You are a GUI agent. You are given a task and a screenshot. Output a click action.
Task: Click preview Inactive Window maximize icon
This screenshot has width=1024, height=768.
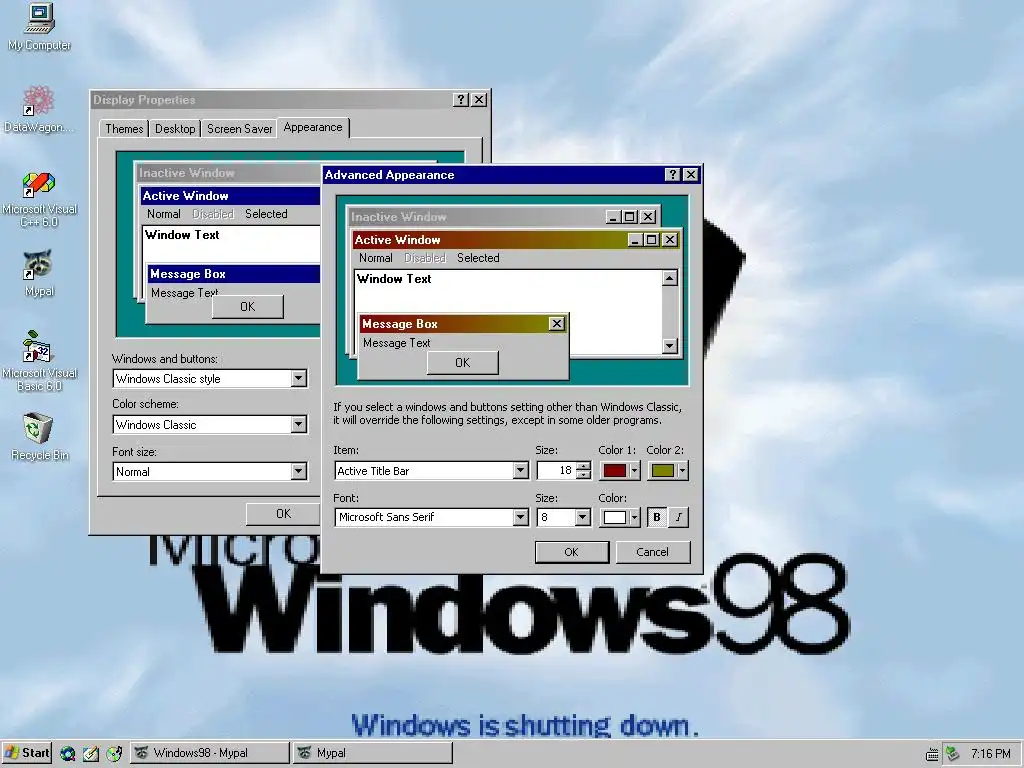click(630, 217)
